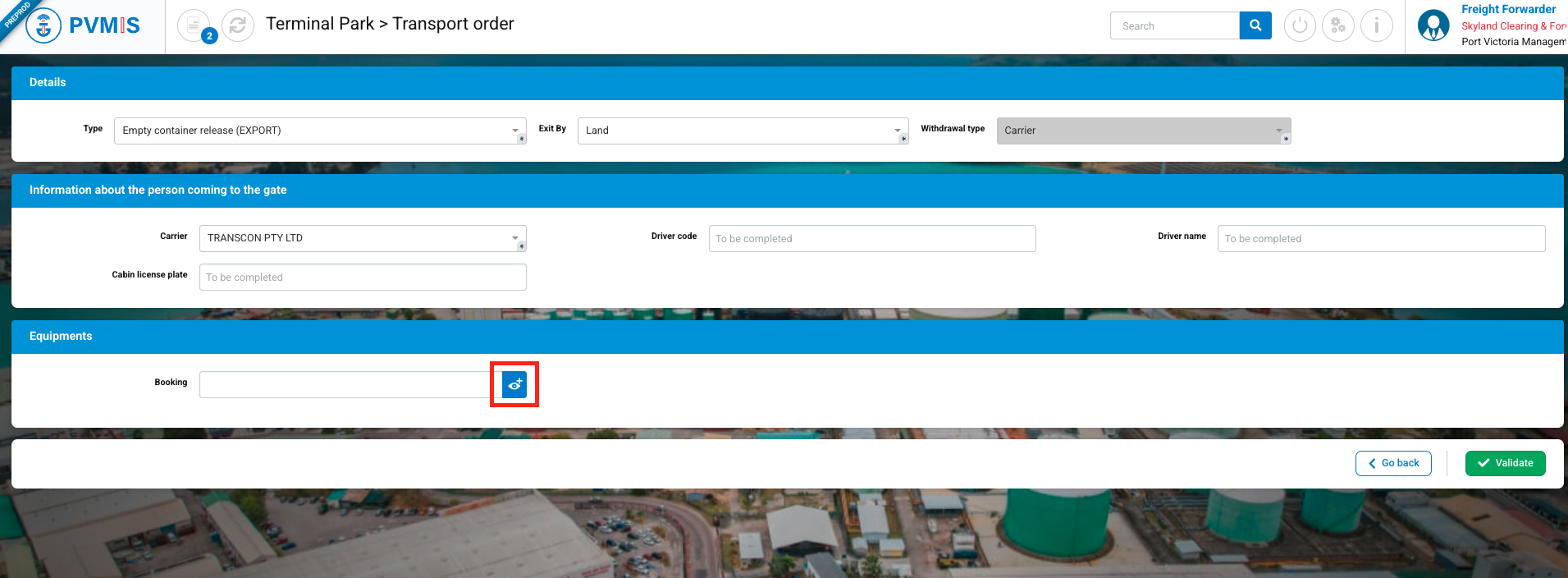Screen dimensions: 1568x578
Task: Click the Freight Forwarder profile link
Action: click(1507, 9)
